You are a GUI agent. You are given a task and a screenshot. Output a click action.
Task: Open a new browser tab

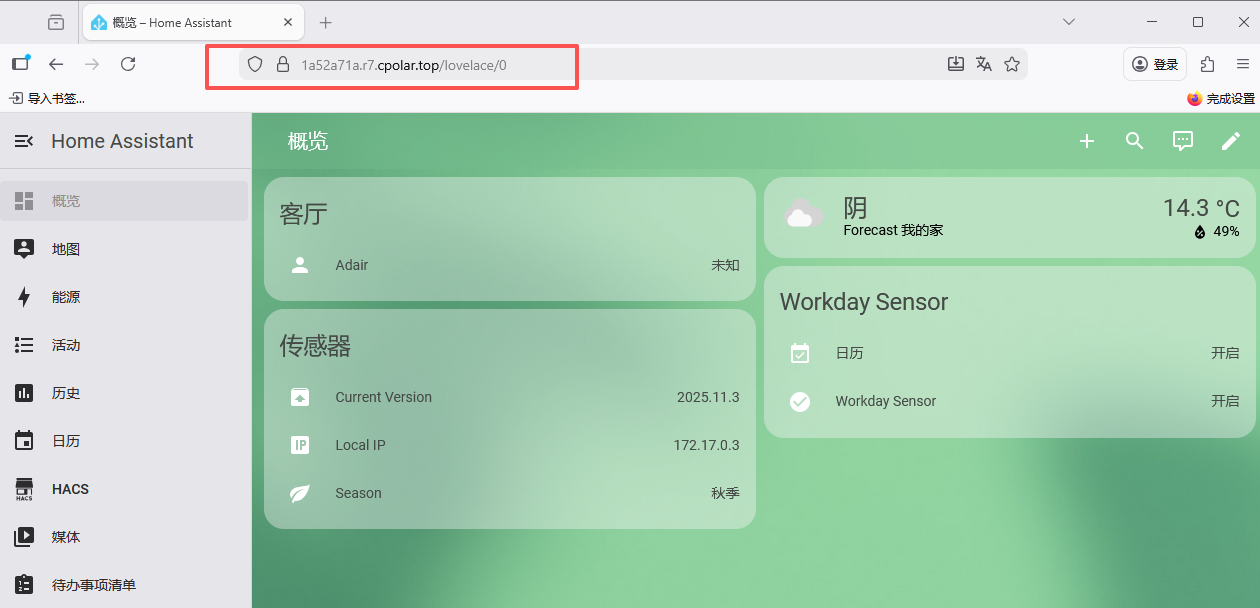click(325, 23)
